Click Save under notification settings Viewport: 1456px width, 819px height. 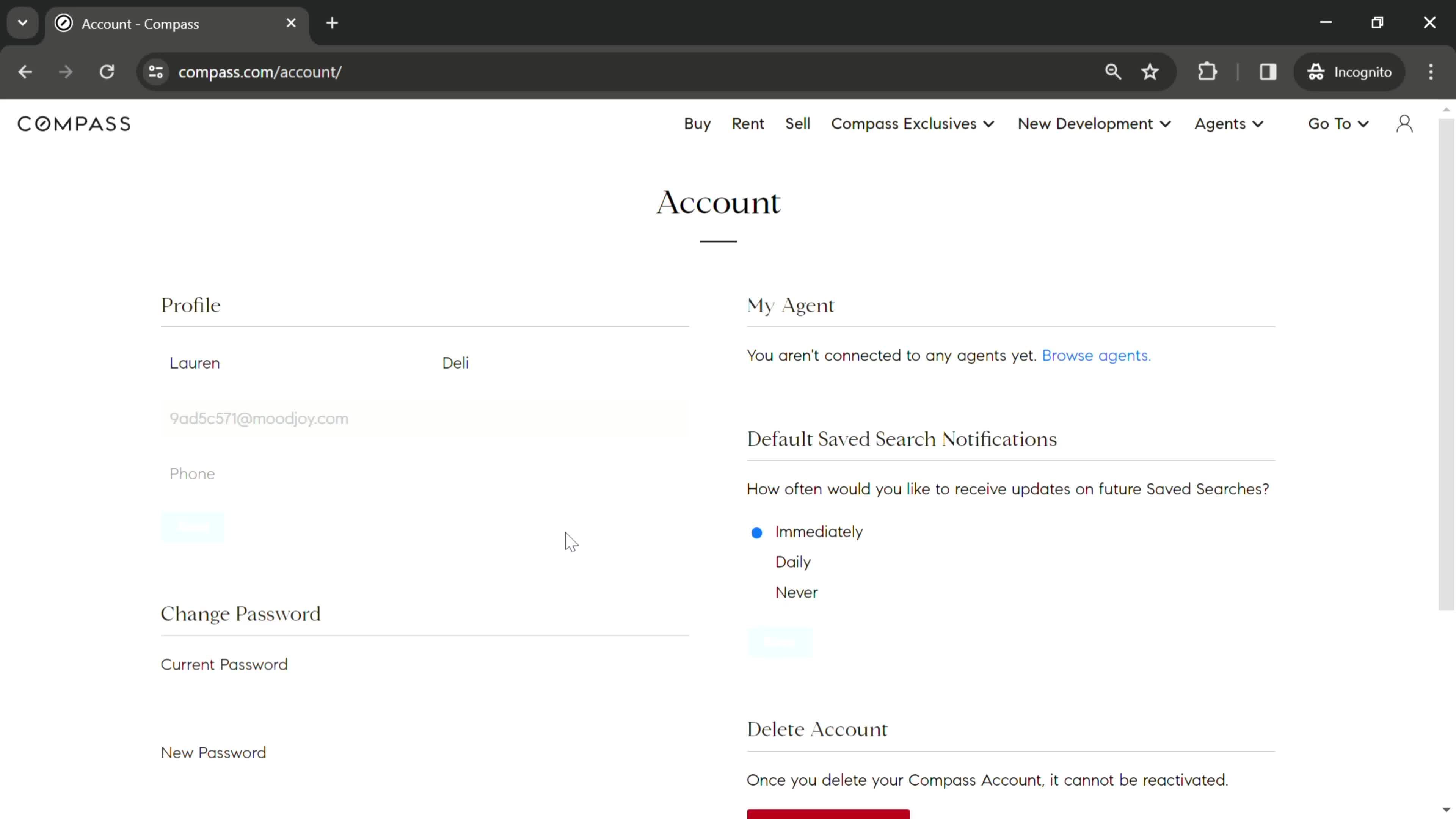[x=780, y=643]
